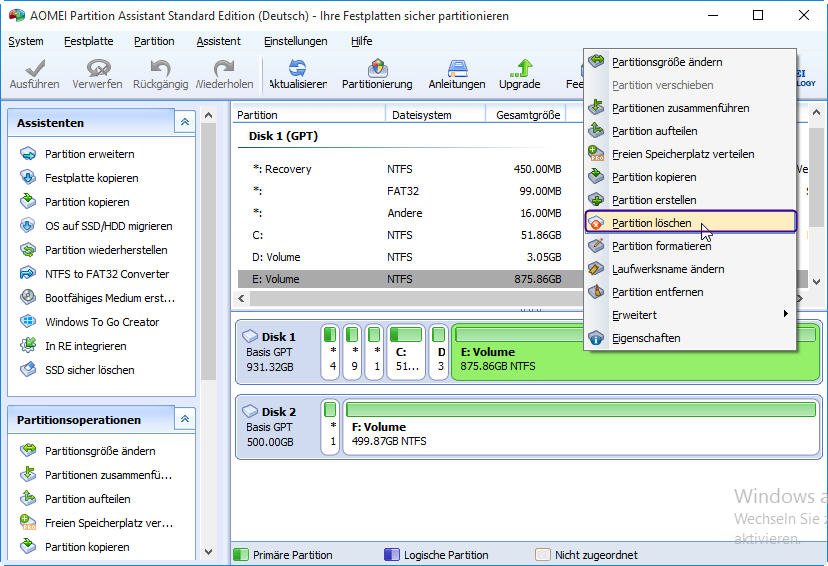Click Partitionen zusammenfü… in sidebar
Viewport: 828px width, 566px height.
coord(108,475)
